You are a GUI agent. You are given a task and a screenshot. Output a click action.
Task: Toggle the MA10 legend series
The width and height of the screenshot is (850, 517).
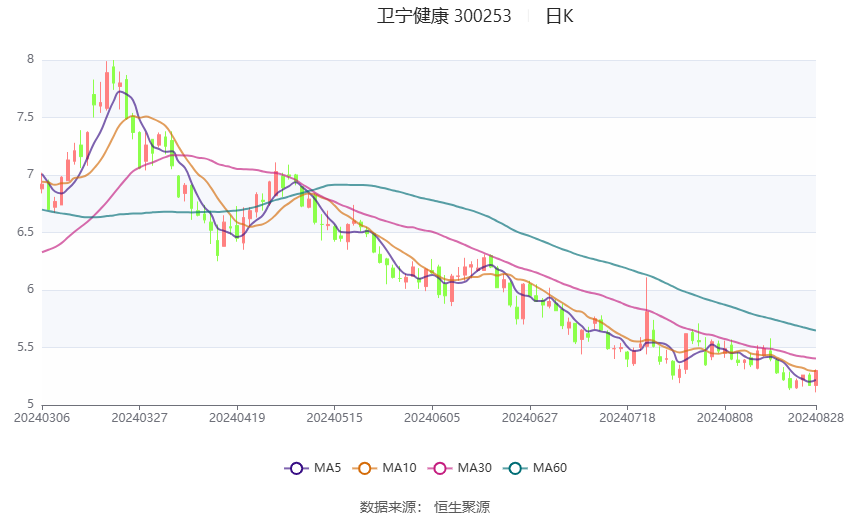tap(384, 468)
